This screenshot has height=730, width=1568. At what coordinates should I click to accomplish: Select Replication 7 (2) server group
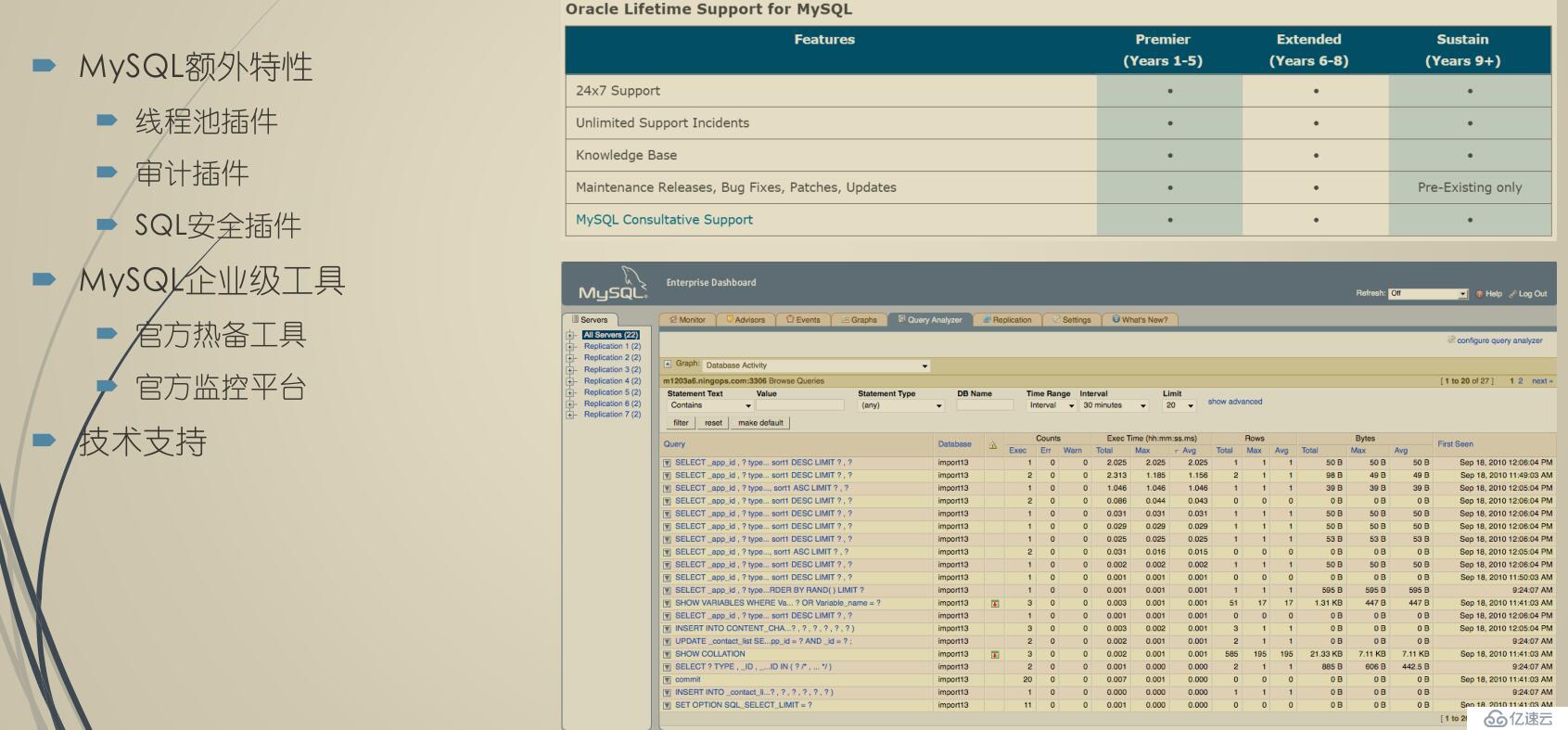[x=612, y=415]
